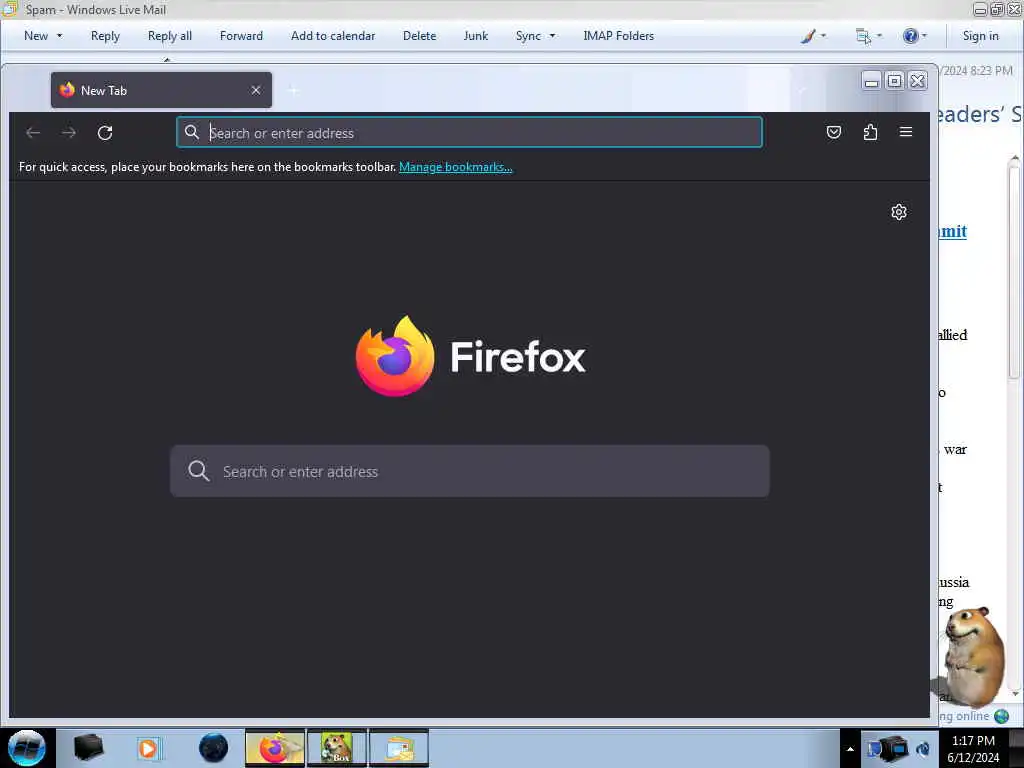
Task: Maximize the Firefox window
Action: tap(895, 81)
